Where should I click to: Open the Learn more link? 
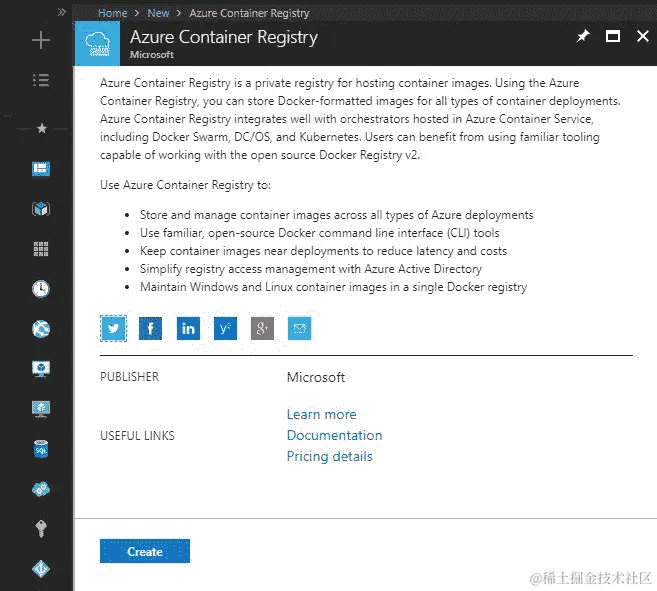(322, 414)
